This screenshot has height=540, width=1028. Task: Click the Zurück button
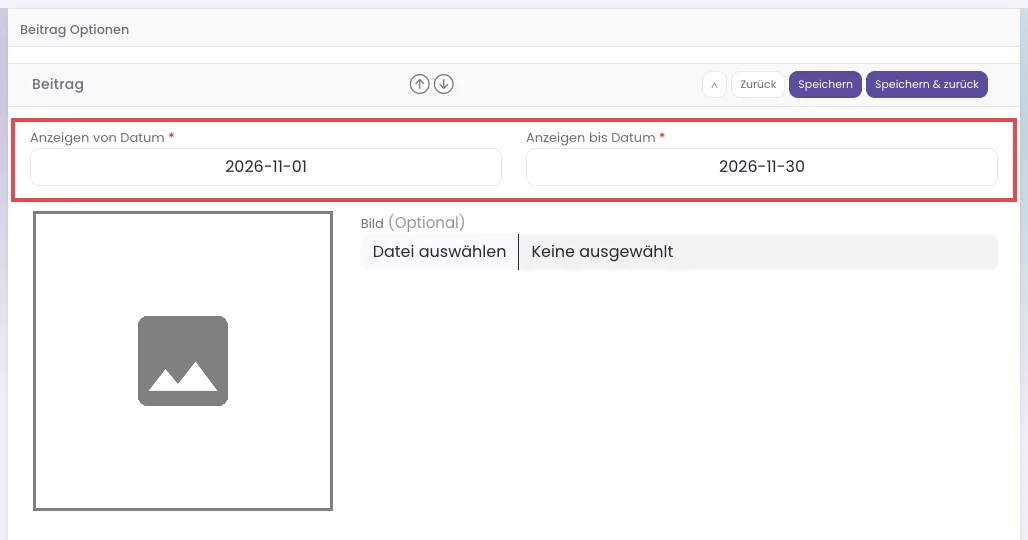coord(758,85)
